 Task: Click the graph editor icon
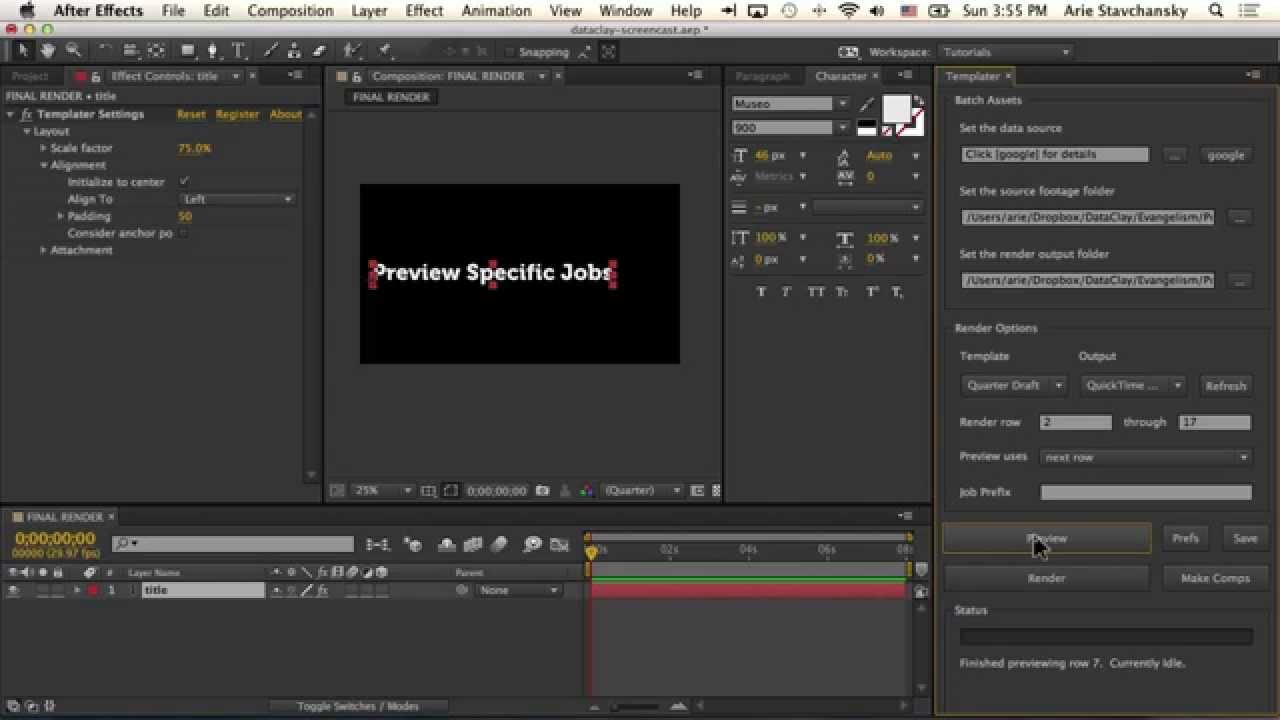click(x=561, y=544)
